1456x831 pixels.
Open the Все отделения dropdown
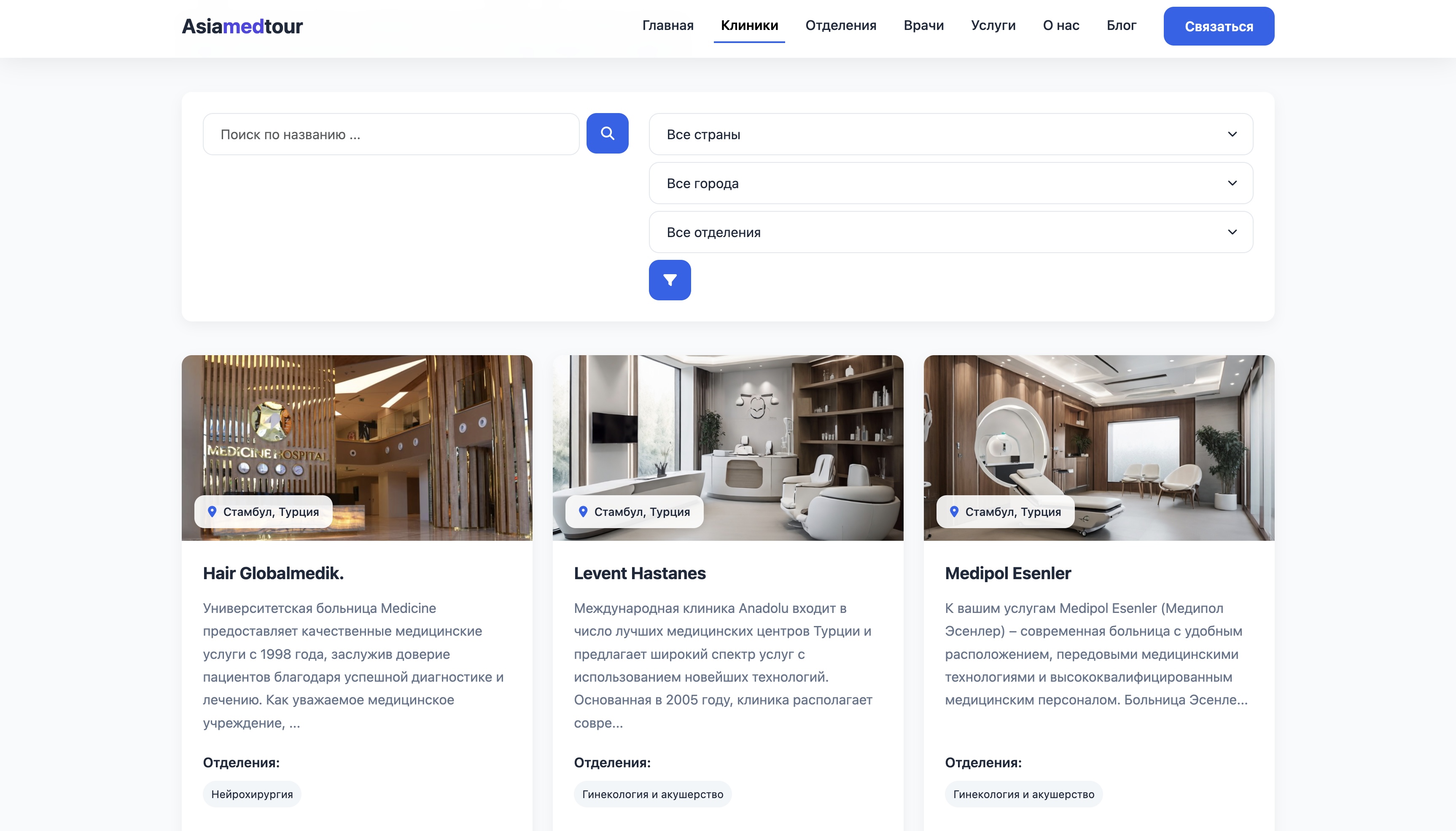(950, 232)
